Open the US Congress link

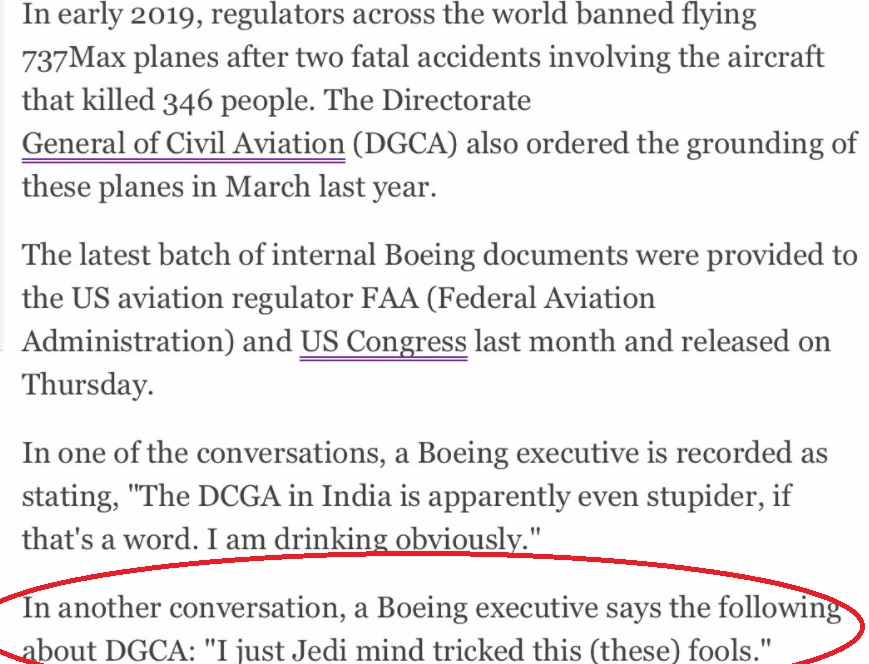tap(384, 342)
